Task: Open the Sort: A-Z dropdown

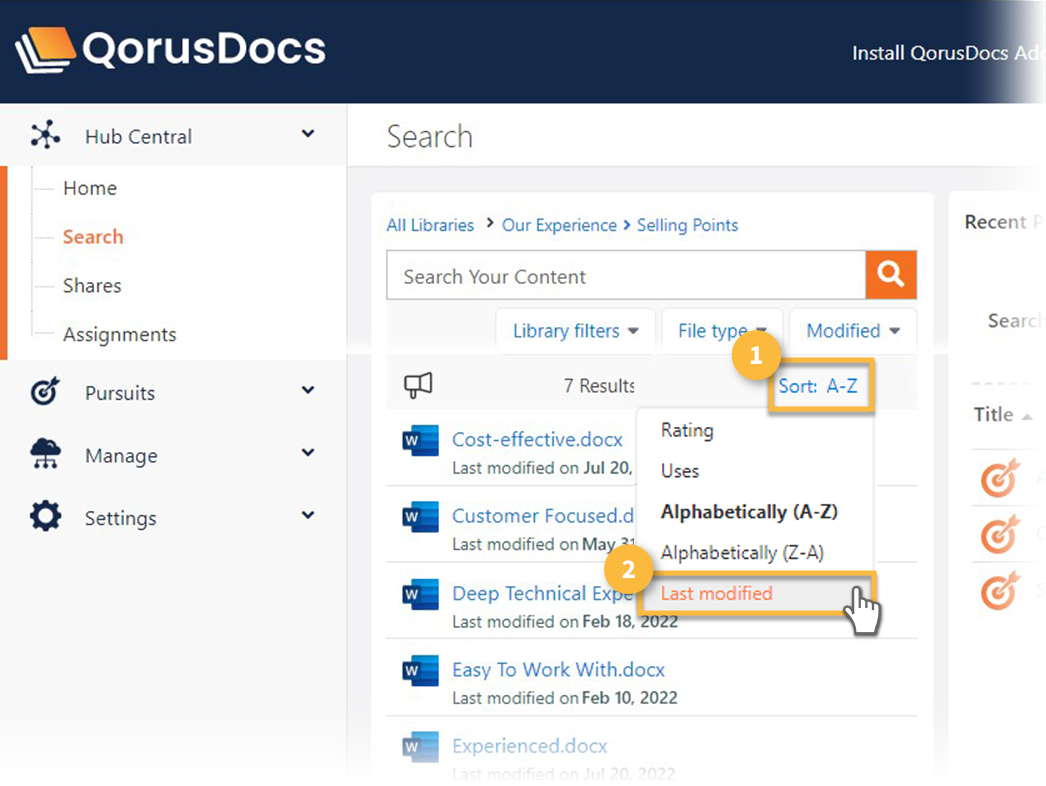Action: (819, 386)
